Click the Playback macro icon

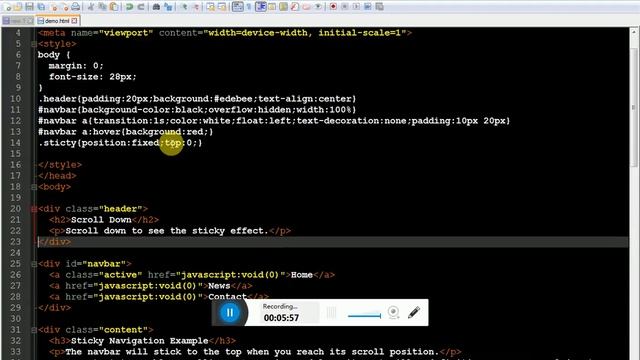(356, 7)
